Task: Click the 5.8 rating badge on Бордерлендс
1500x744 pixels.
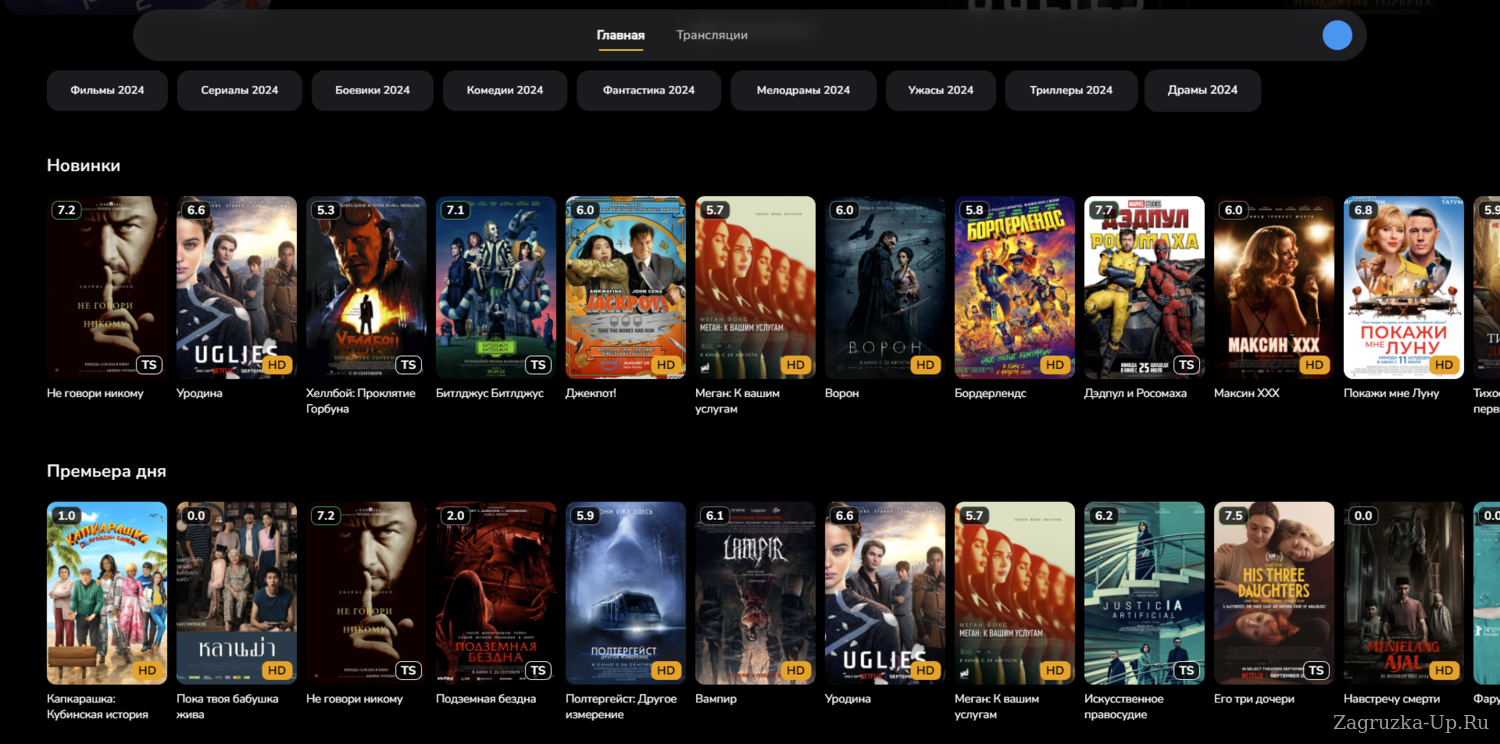Action: tap(974, 210)
